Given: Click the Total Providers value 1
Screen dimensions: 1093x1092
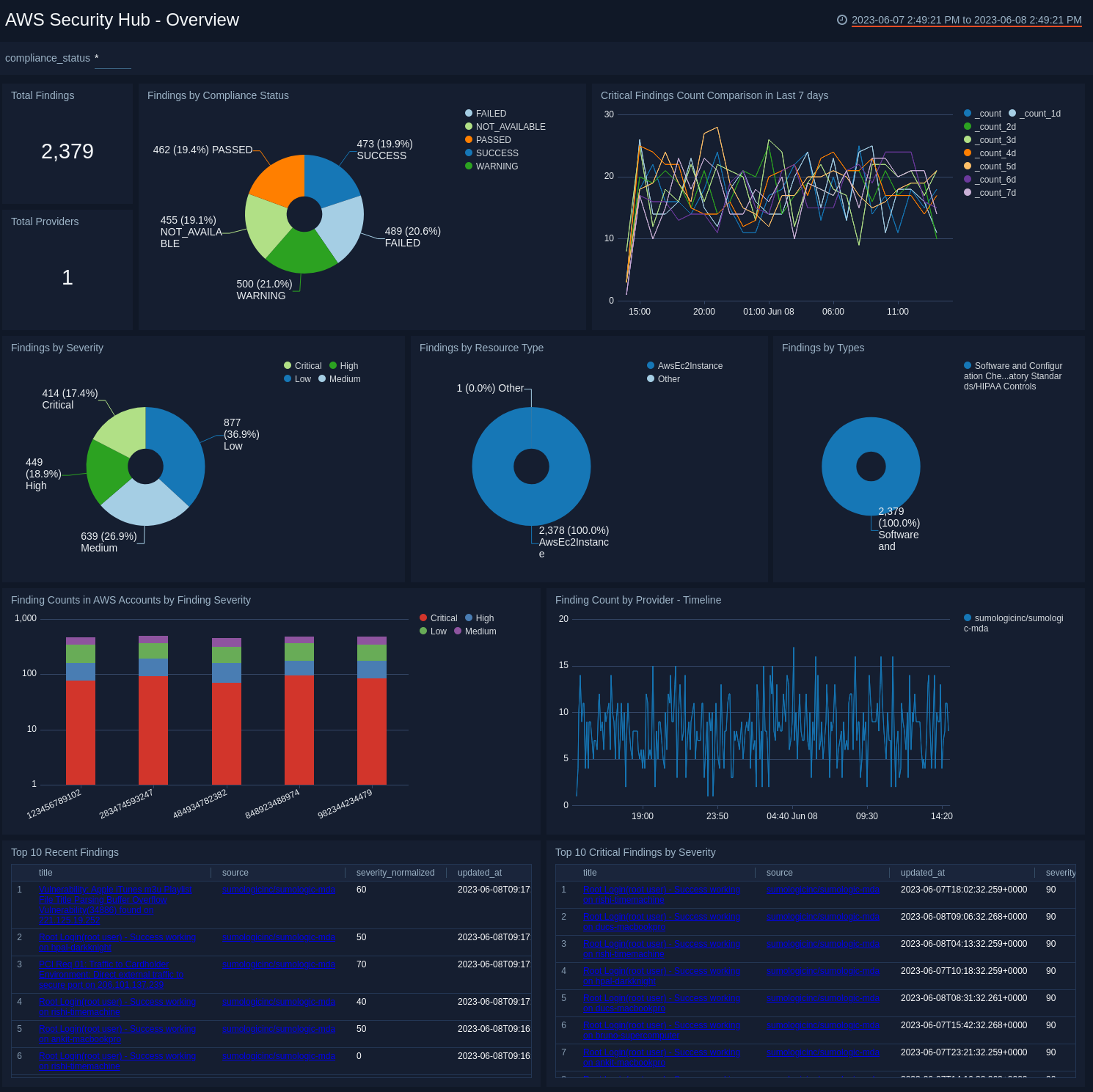Looking at the screenshot, I should (67, 277).
